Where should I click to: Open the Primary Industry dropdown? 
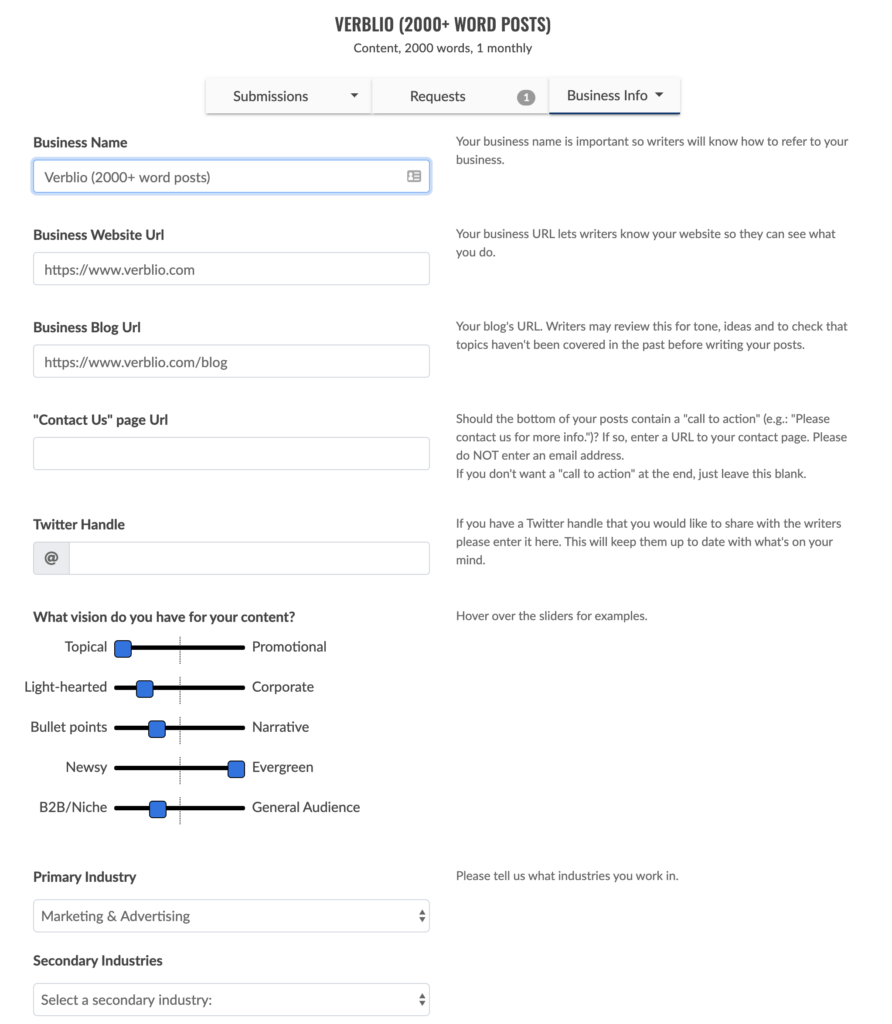[x=231, y=916]
